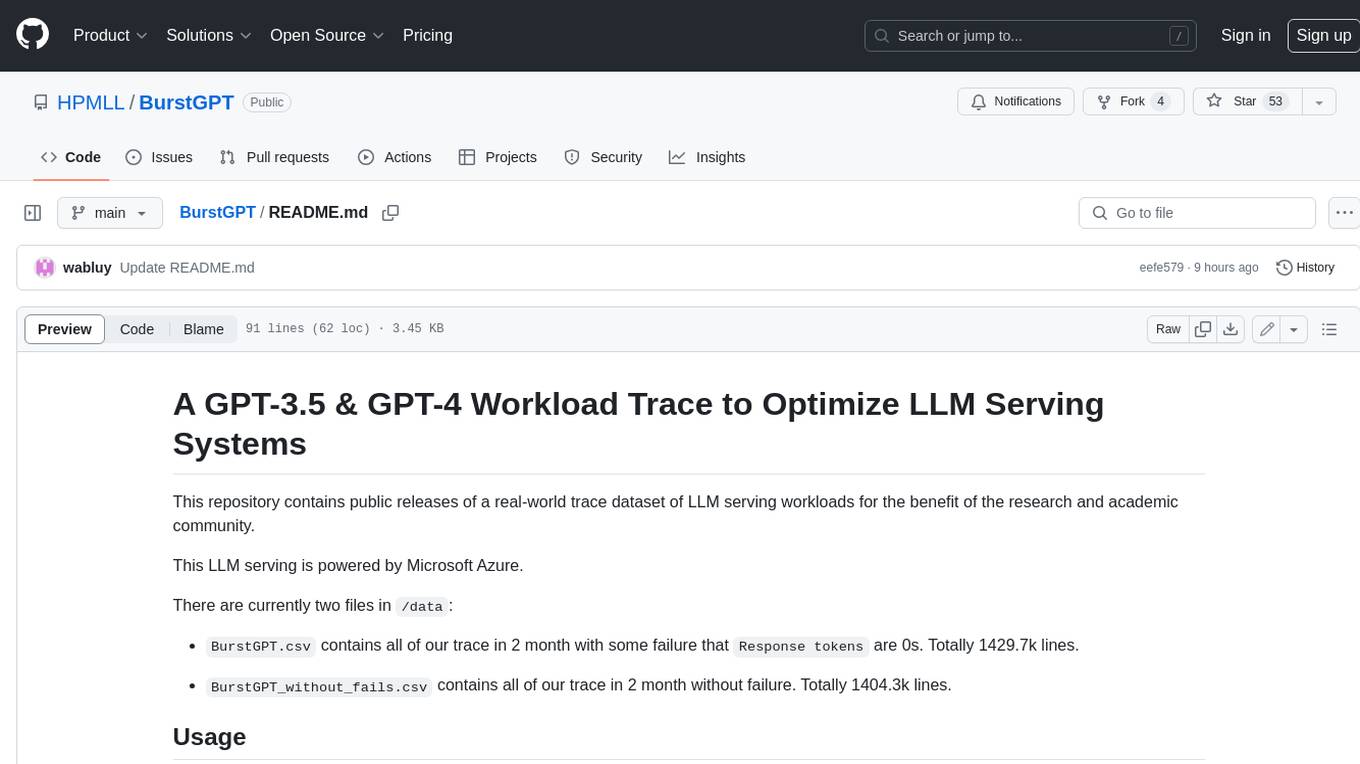Screen dimensions: 1360x764
Task: Open the HPMLL owner link
Action: click(x=91, y=102)
